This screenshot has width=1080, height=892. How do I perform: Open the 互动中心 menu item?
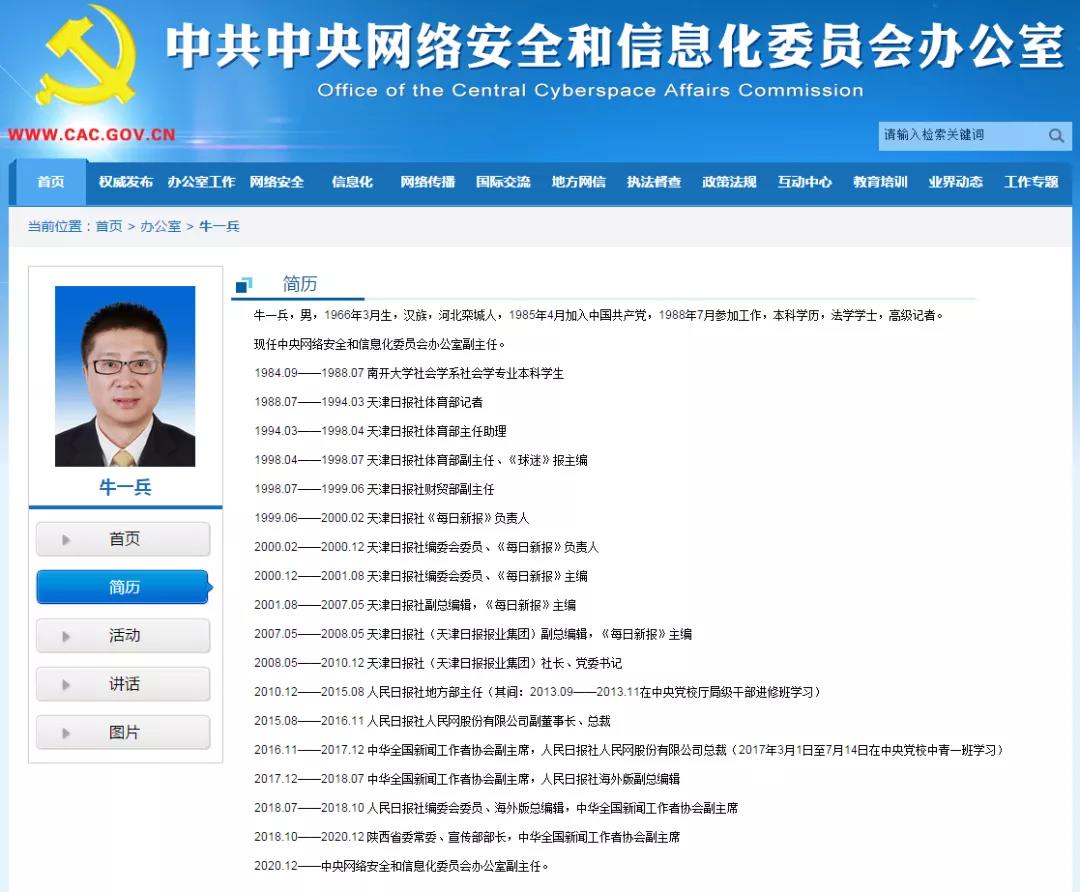point(804,182)
